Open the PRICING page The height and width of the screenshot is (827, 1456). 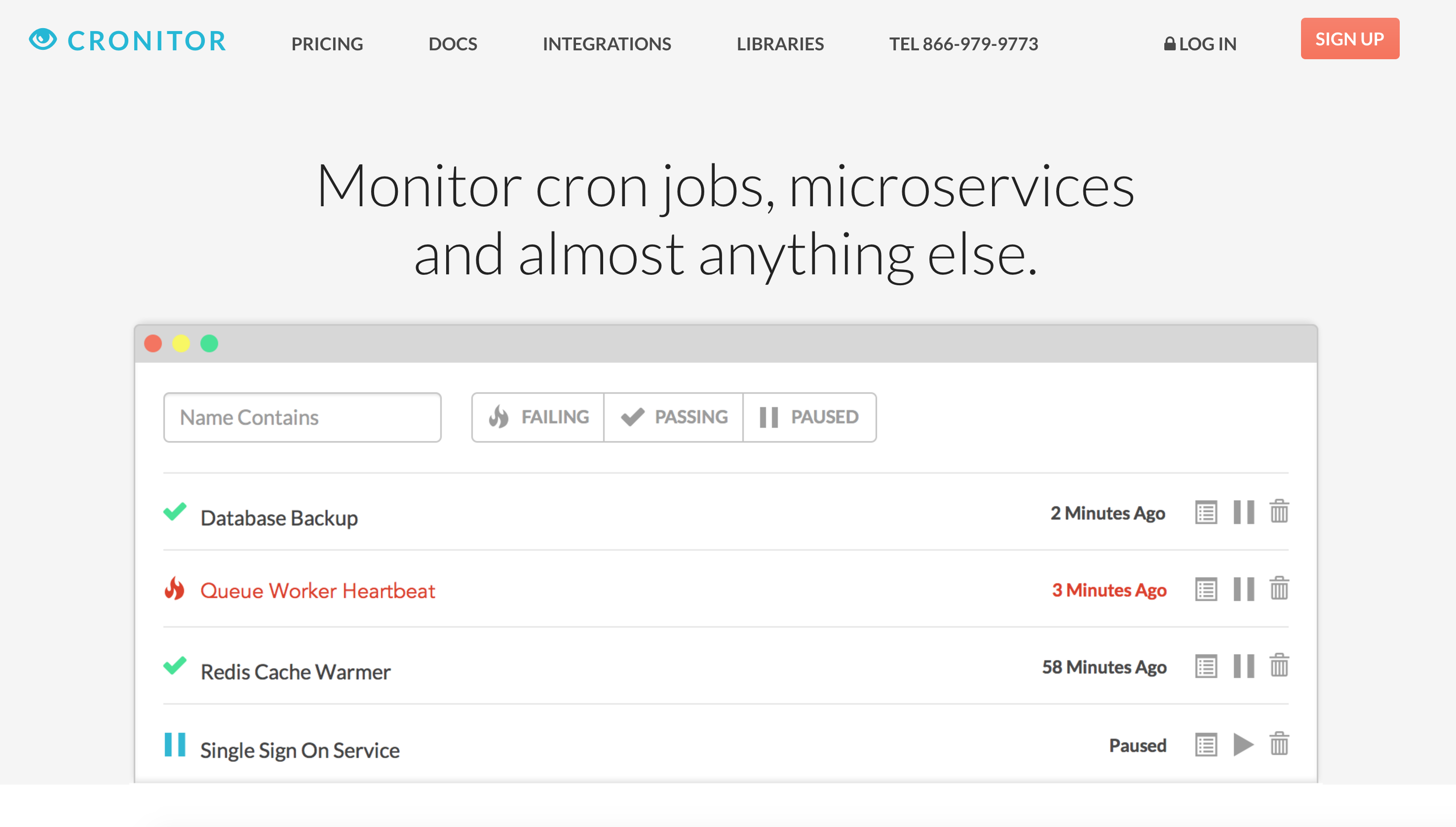coord(327,44)
